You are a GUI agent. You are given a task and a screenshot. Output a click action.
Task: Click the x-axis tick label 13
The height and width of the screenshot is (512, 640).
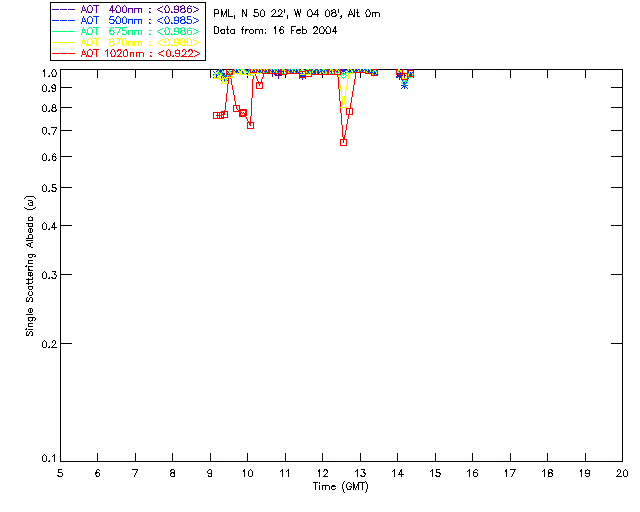360,474
